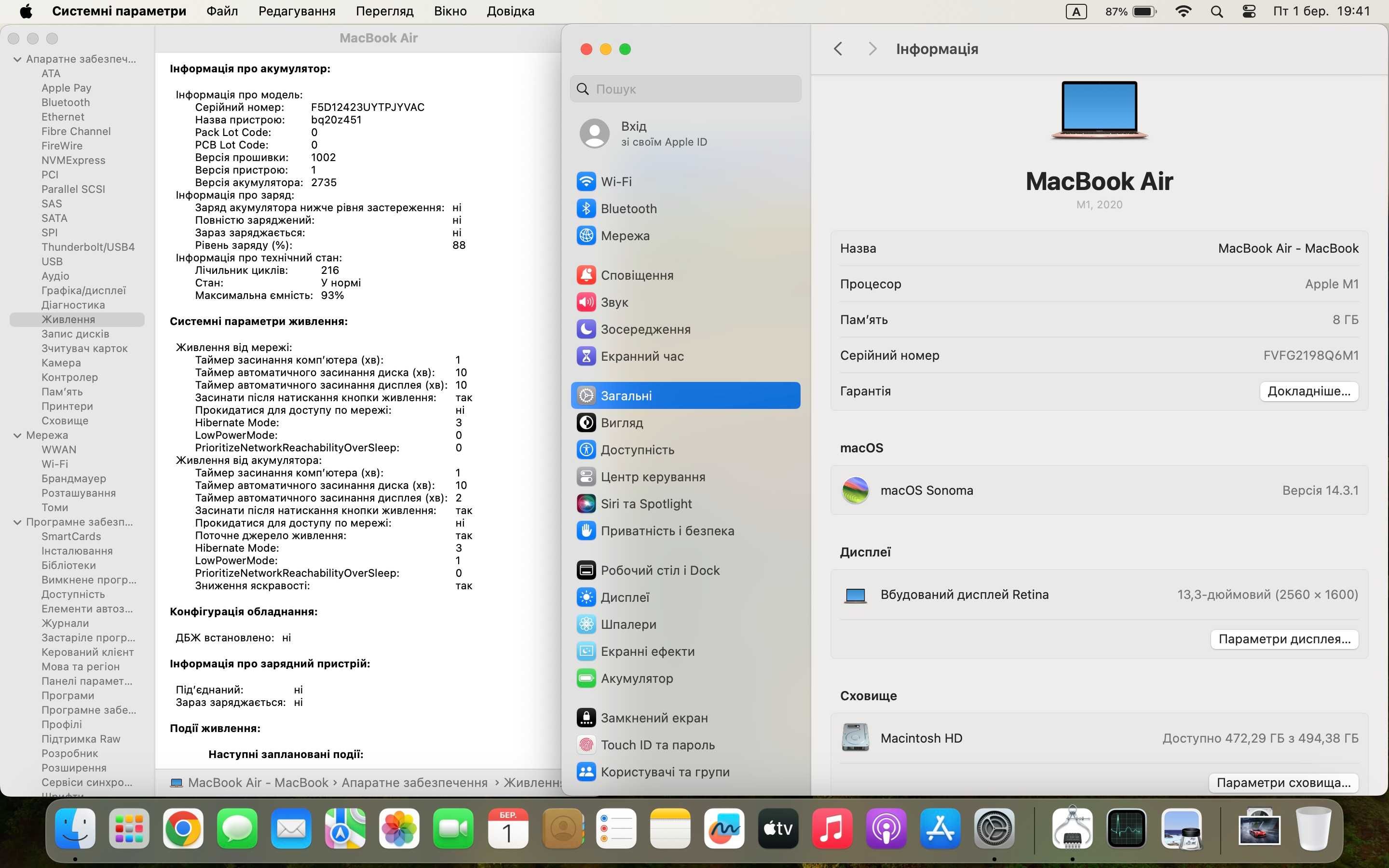
Task: Open keyboard input source menu
Action: click(x=1076, y=11)
